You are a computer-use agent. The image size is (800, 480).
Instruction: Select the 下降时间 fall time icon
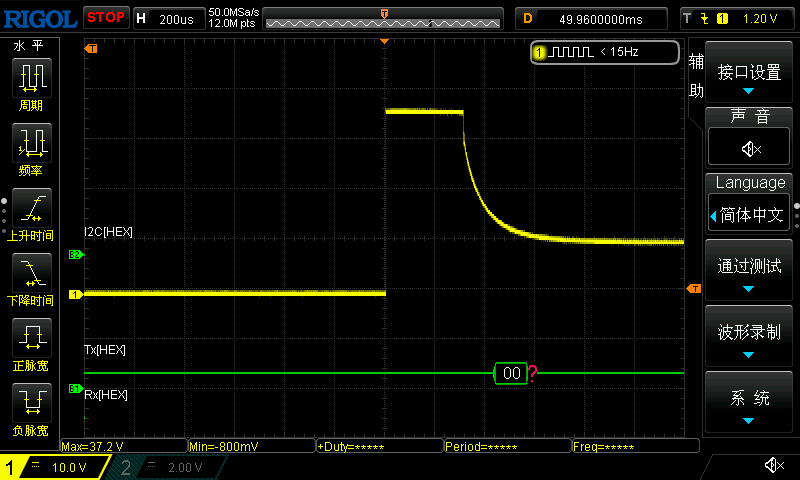coord(32,272)
